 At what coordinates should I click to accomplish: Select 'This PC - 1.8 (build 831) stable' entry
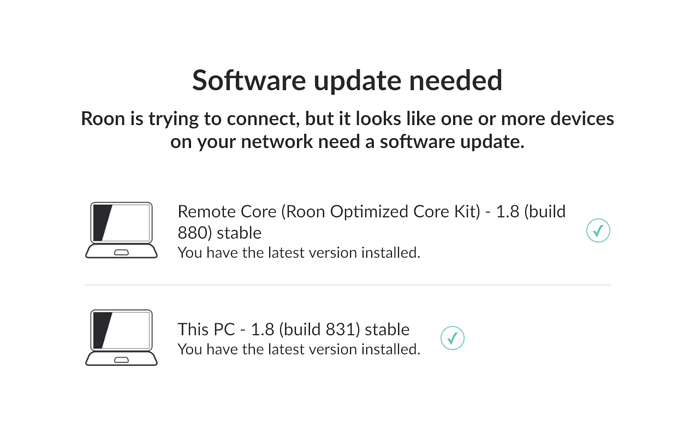click(x=294, y=329)
